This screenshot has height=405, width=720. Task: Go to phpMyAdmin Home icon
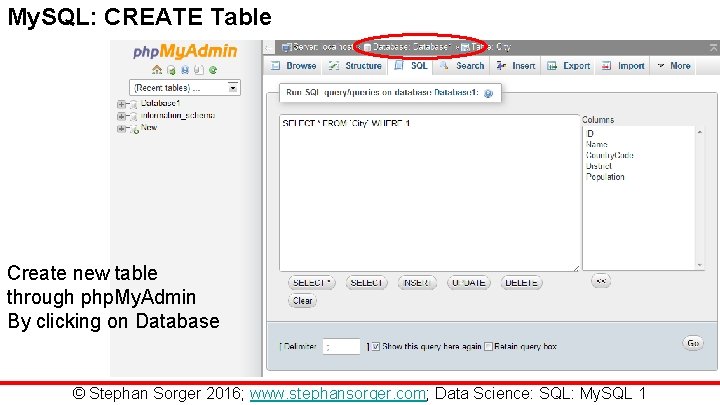(157, 70)
